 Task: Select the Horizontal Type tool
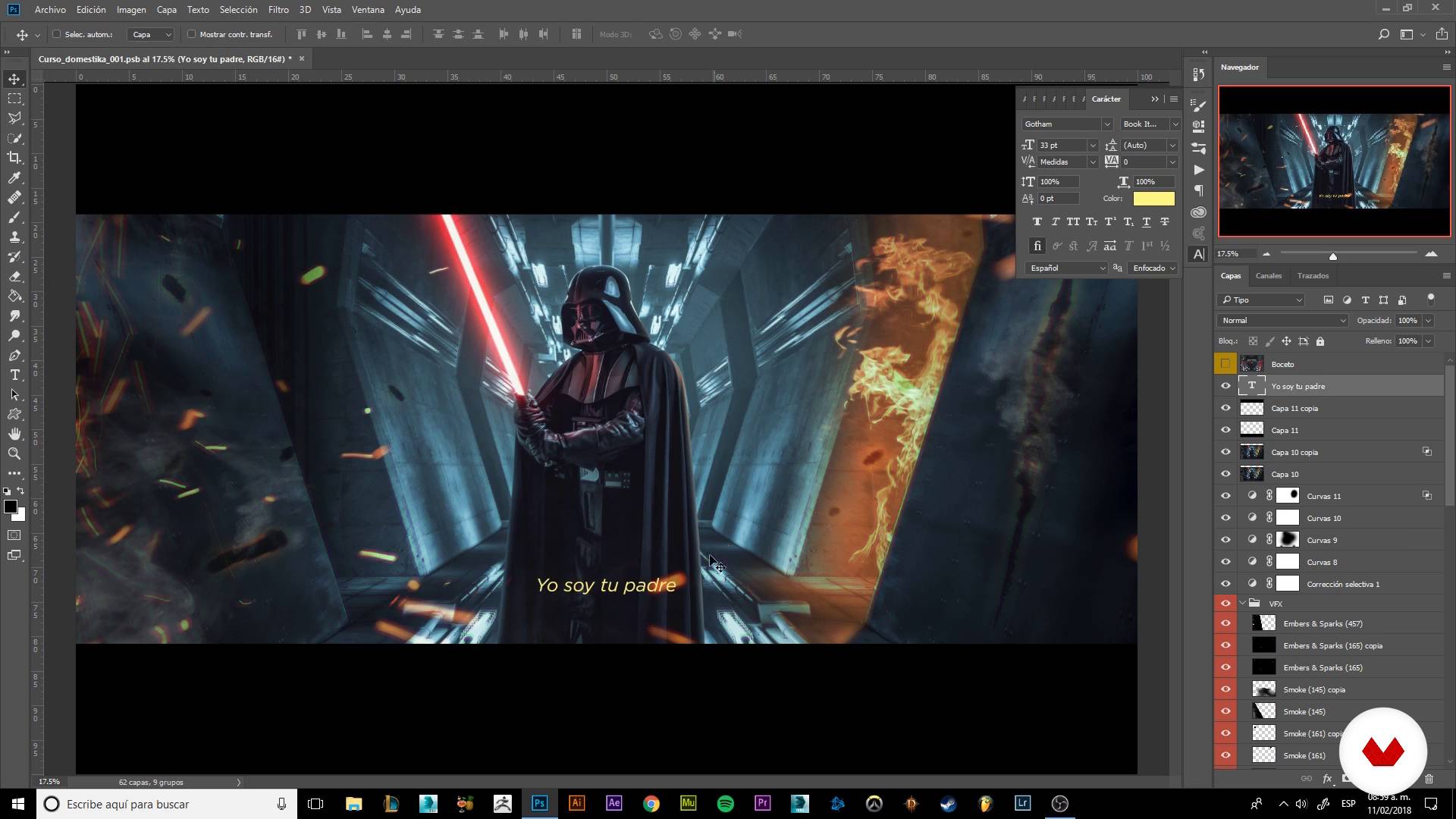[14, 375]
